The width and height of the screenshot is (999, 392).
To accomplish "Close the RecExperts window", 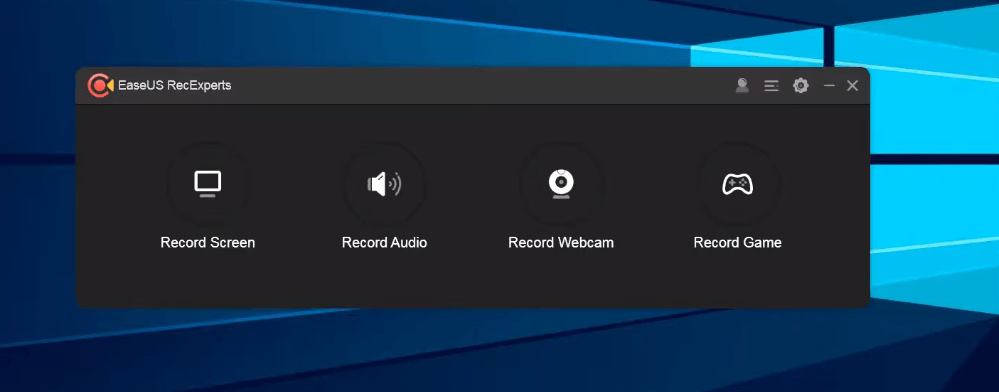I will click(852, 85).
